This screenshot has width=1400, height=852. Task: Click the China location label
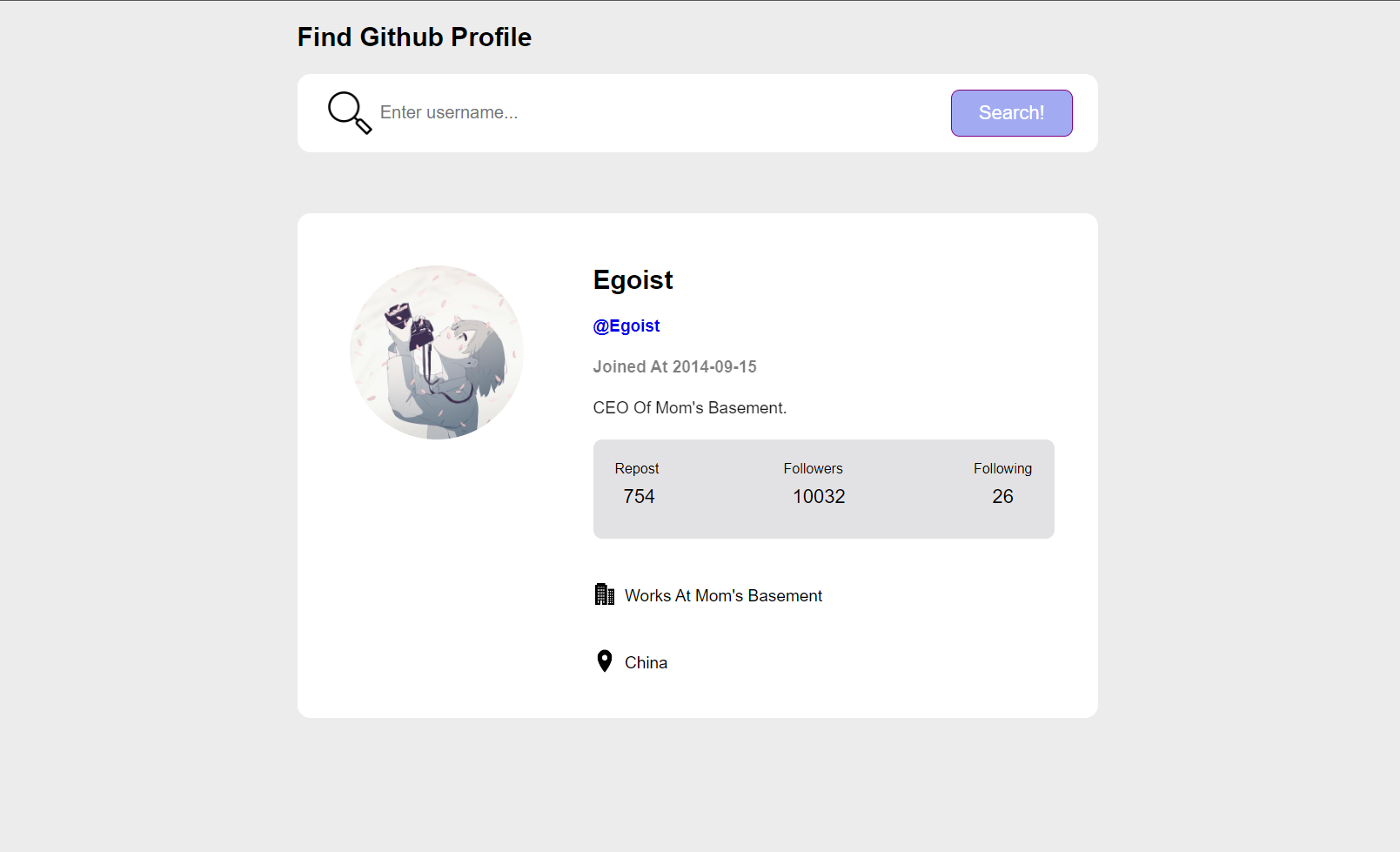[x=646, y=661]
